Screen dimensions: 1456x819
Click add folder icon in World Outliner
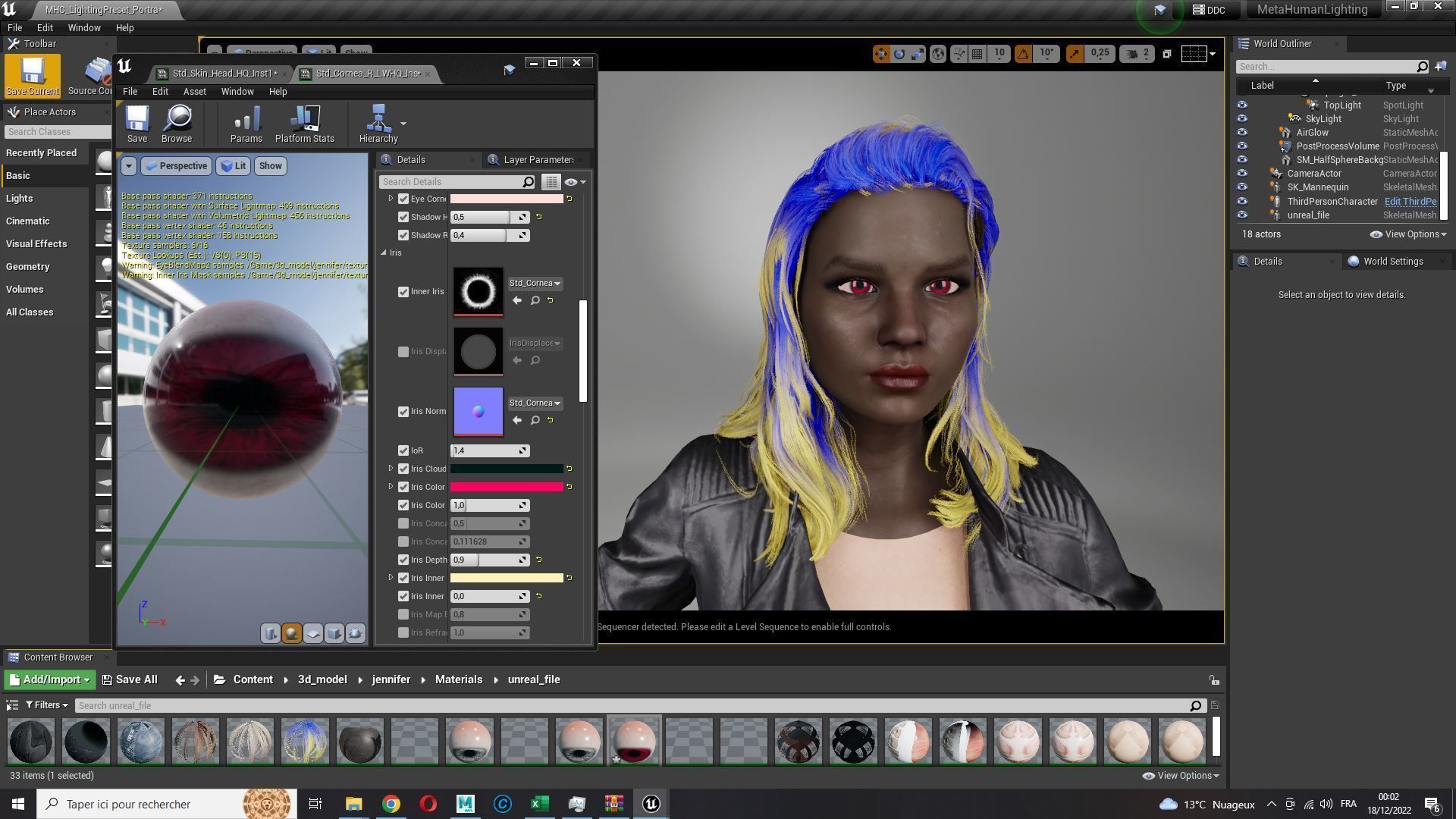coord(1441,67)
